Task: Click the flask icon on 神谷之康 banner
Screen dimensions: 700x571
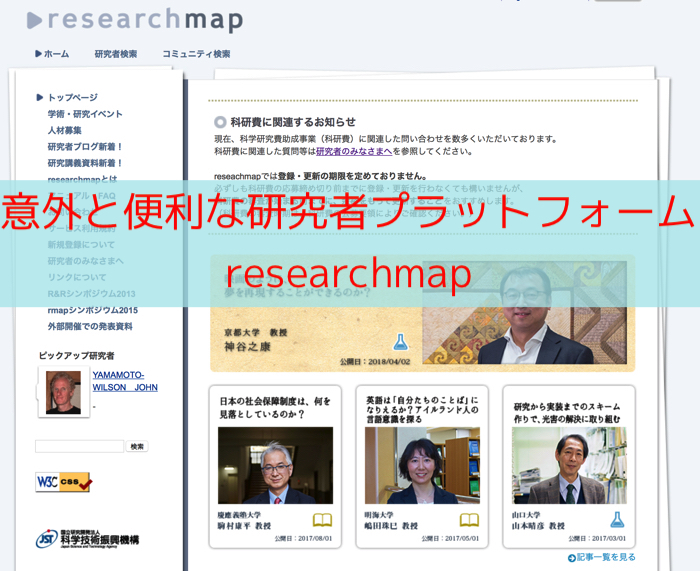Action: click(400, 342)
